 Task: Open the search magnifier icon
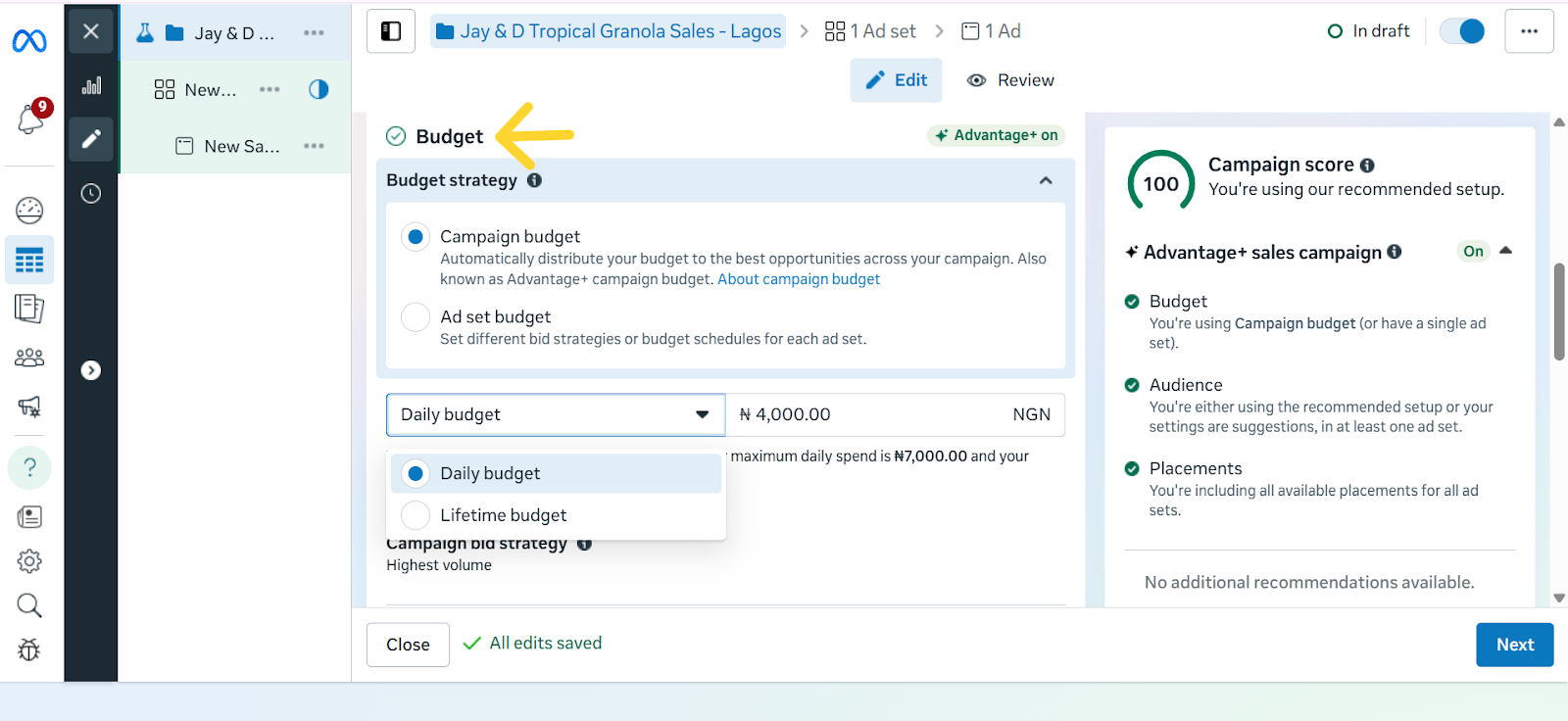pos(29,604)
